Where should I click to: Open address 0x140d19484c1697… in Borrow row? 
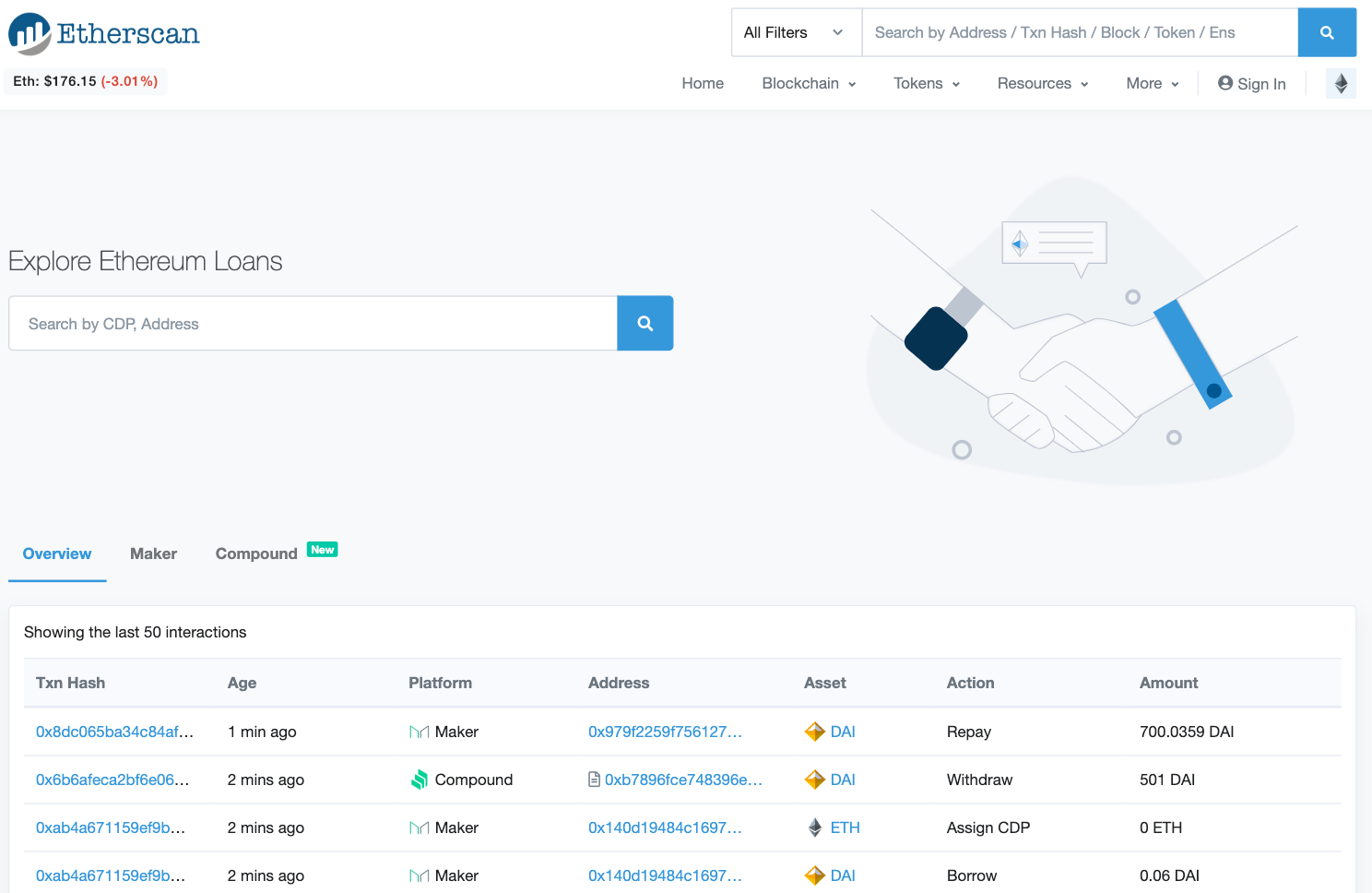point(665,875)
